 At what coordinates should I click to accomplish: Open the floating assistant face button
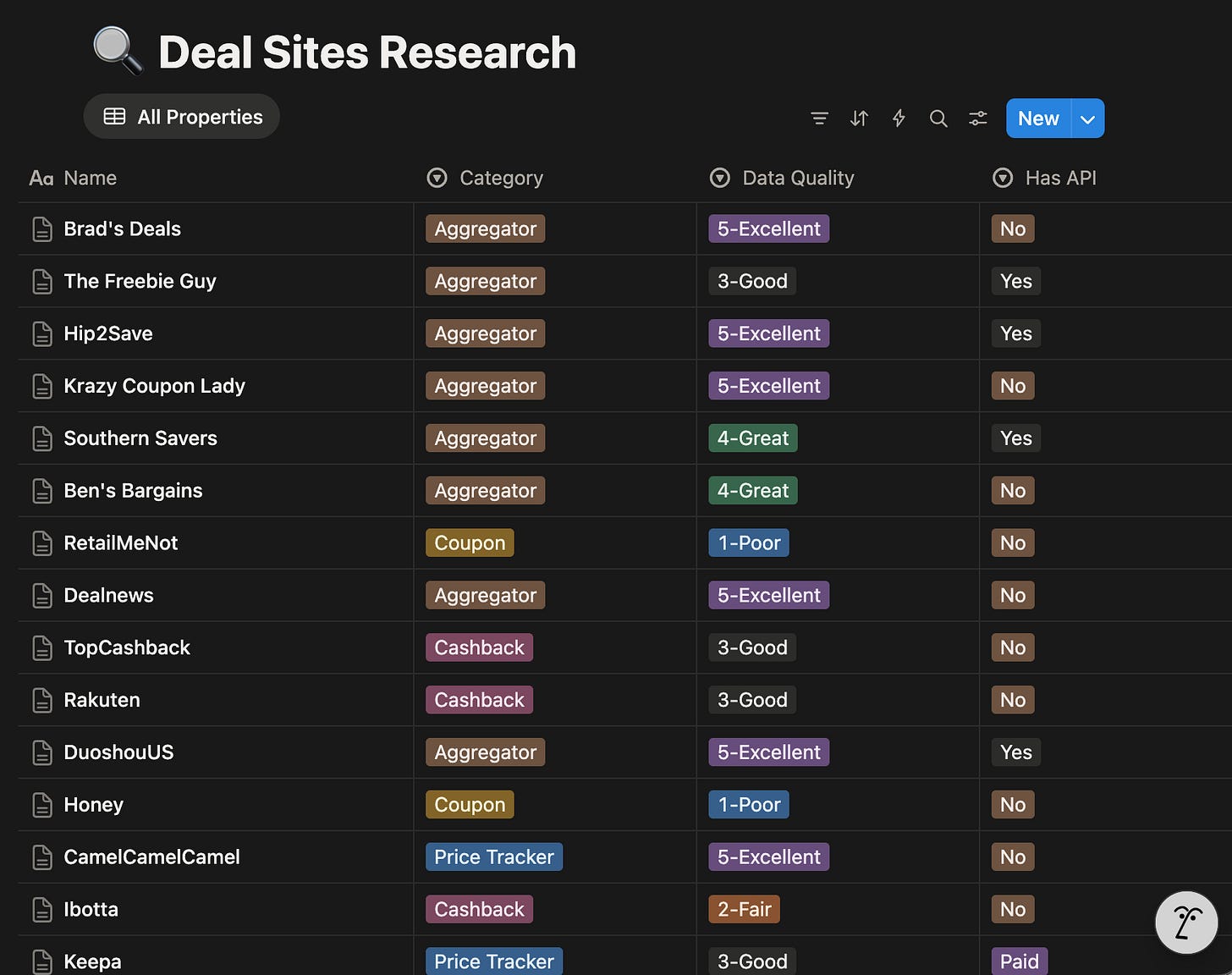click(x=1186, y=923)
